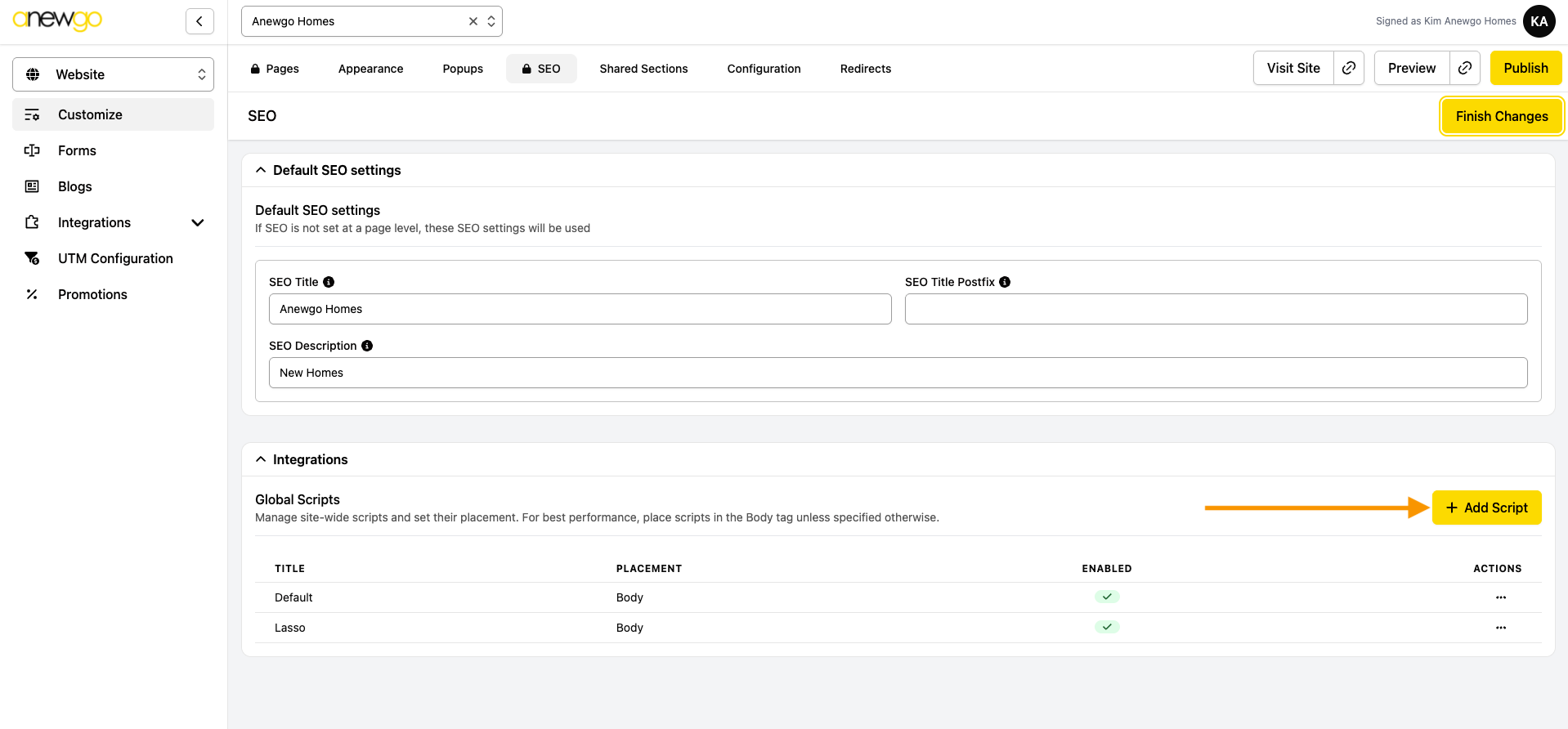Open actions menu for Lasso script
Viewport: 1568px width, 729px height.
(1500, 628)
